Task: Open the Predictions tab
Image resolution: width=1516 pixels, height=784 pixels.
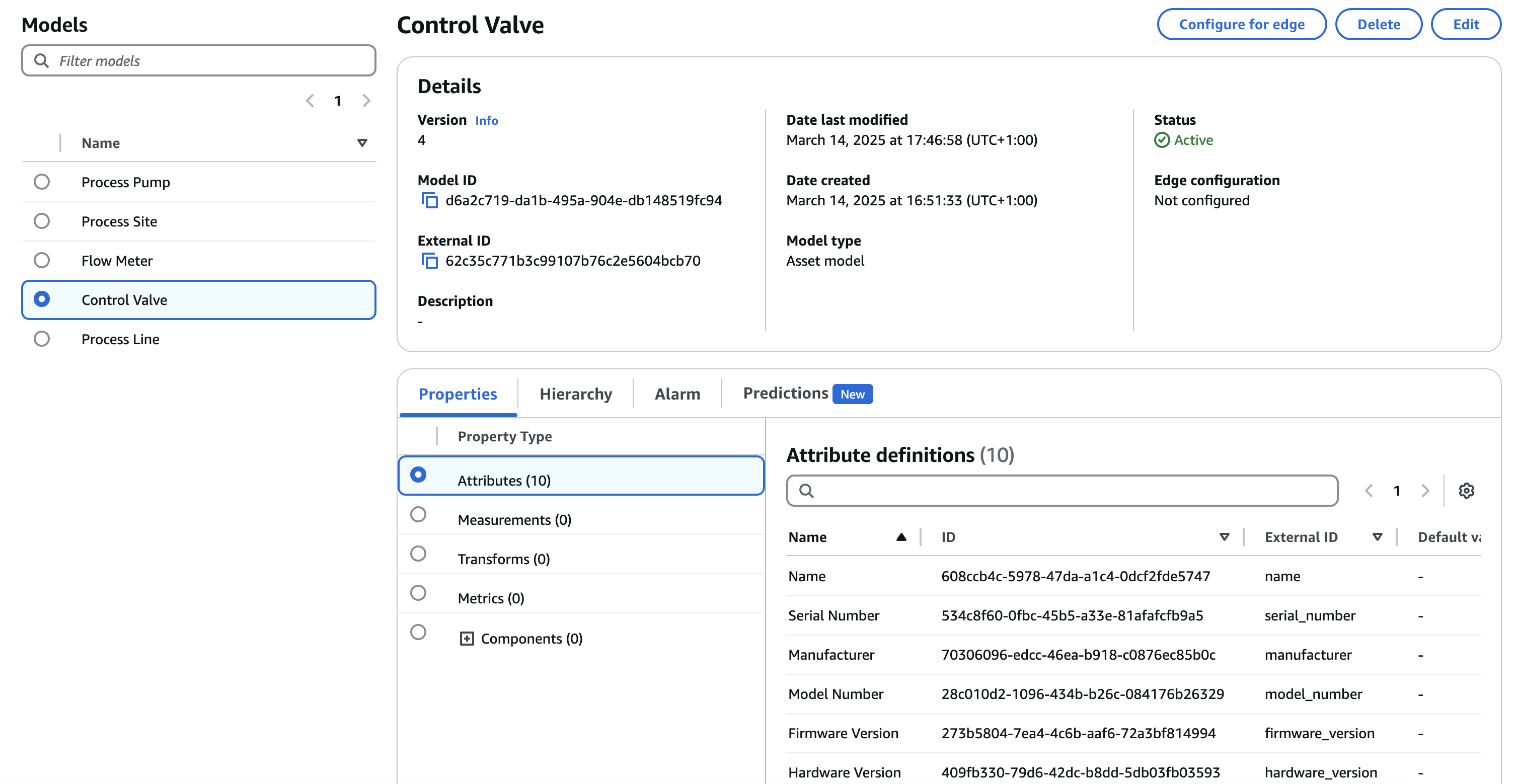Action: click(x=785, y=393)
